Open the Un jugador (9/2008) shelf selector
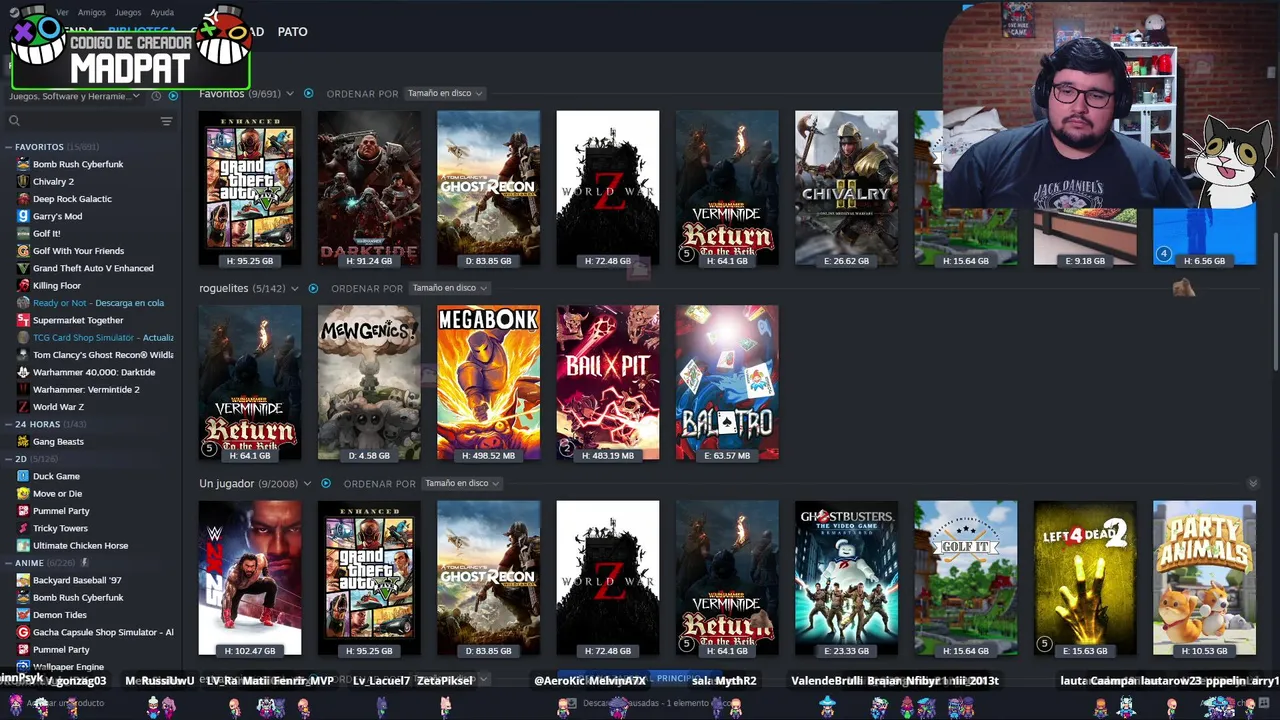The image size is (1280, 720). [x=255, y=483]
